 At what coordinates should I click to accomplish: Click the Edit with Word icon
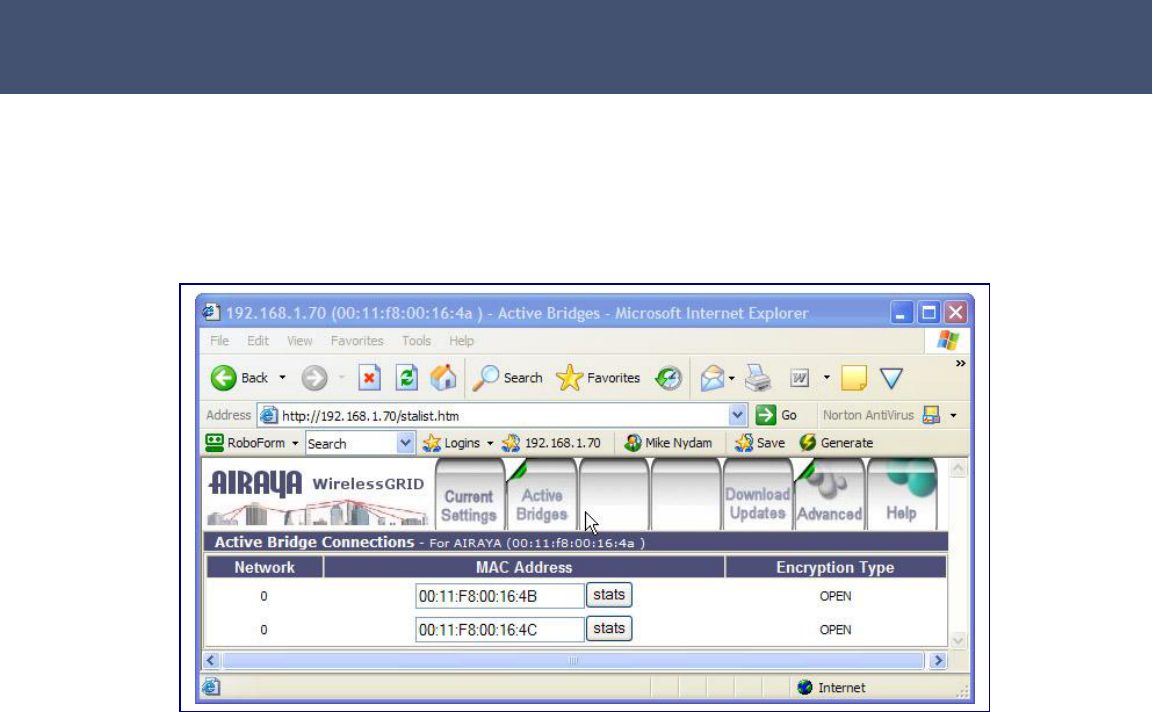coord(799,378)
